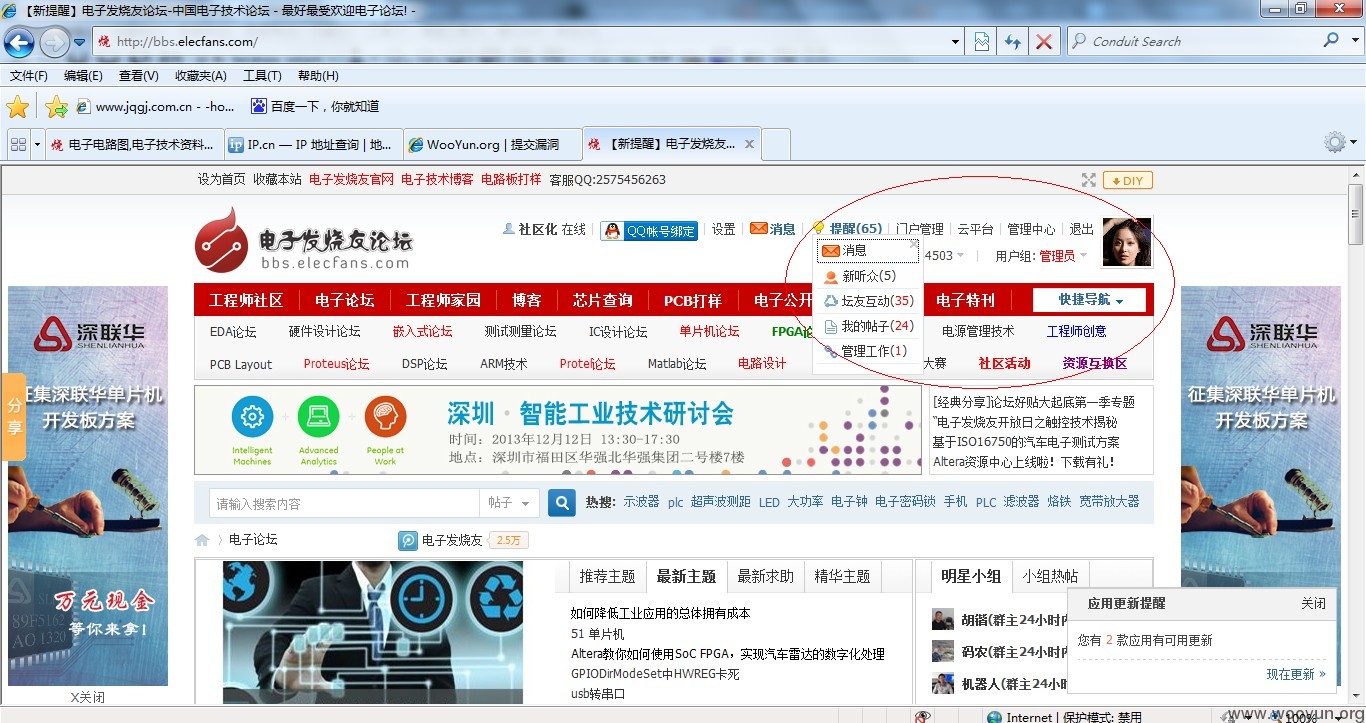Click the 退出 logout link
The width and height of the screenshot is (1366, 723).
click(x=1082, y=229)
